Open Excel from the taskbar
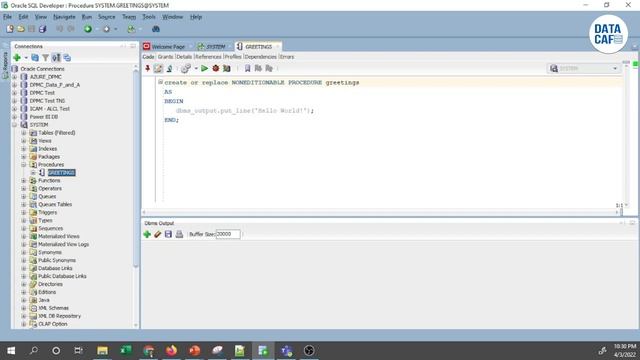 coord(126,351)
